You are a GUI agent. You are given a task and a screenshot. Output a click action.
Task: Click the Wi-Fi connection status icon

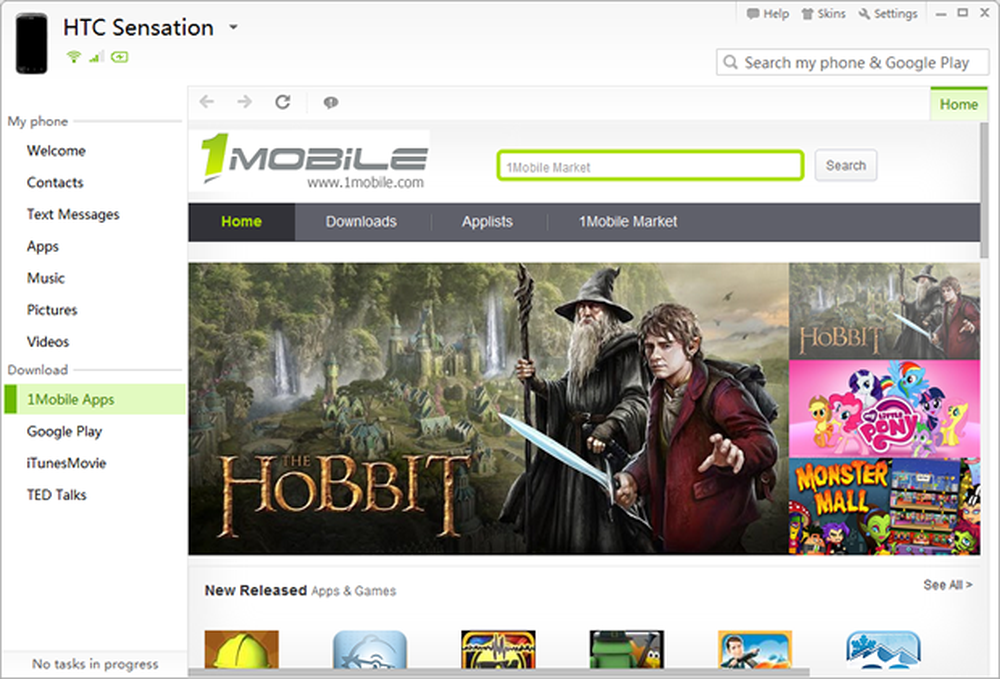coord(74,57)
